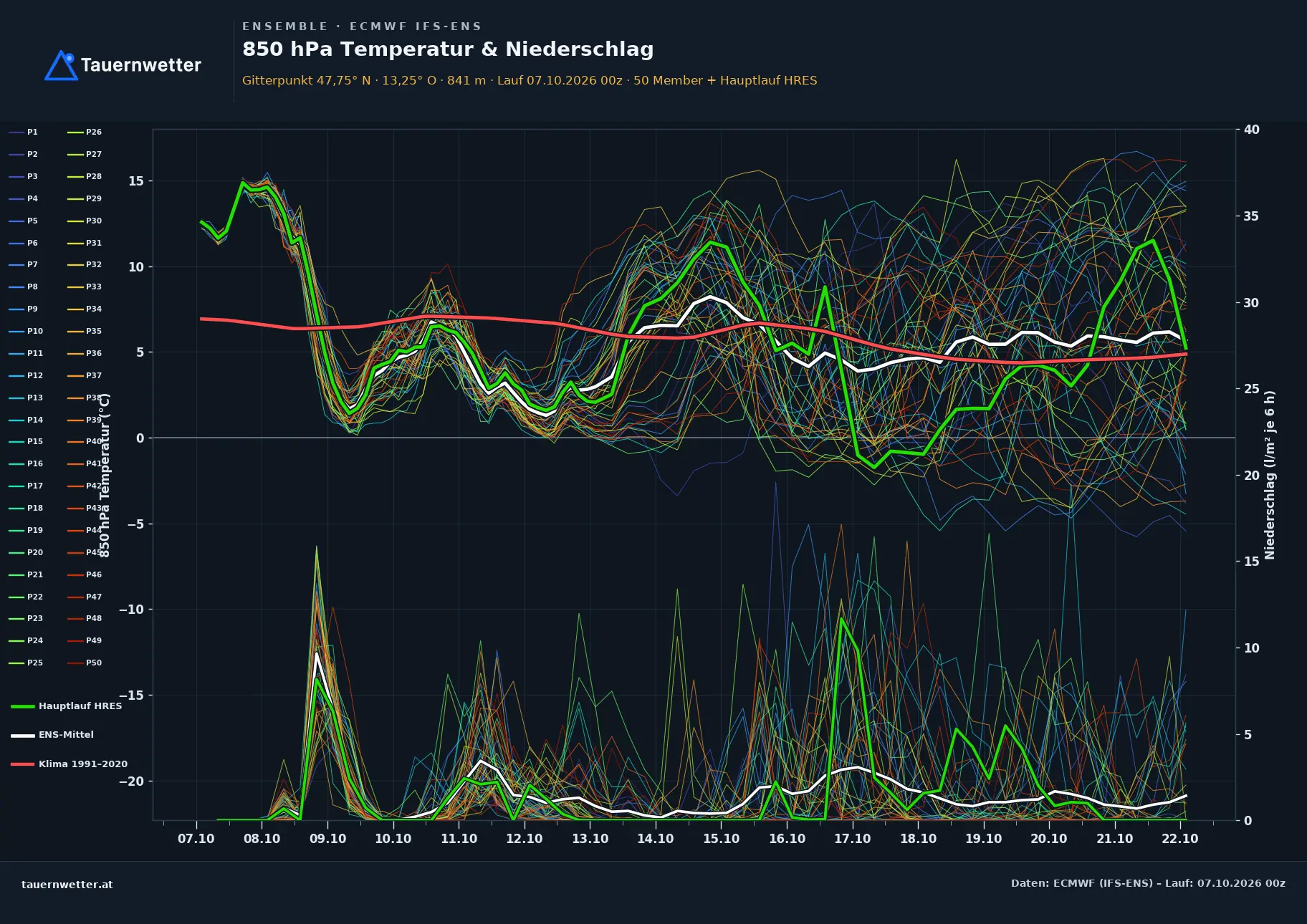The width and height of the screenshot is (1307, 924).
Task: Click the Klima 1991–2020 legend label
Action: point(83,764)
